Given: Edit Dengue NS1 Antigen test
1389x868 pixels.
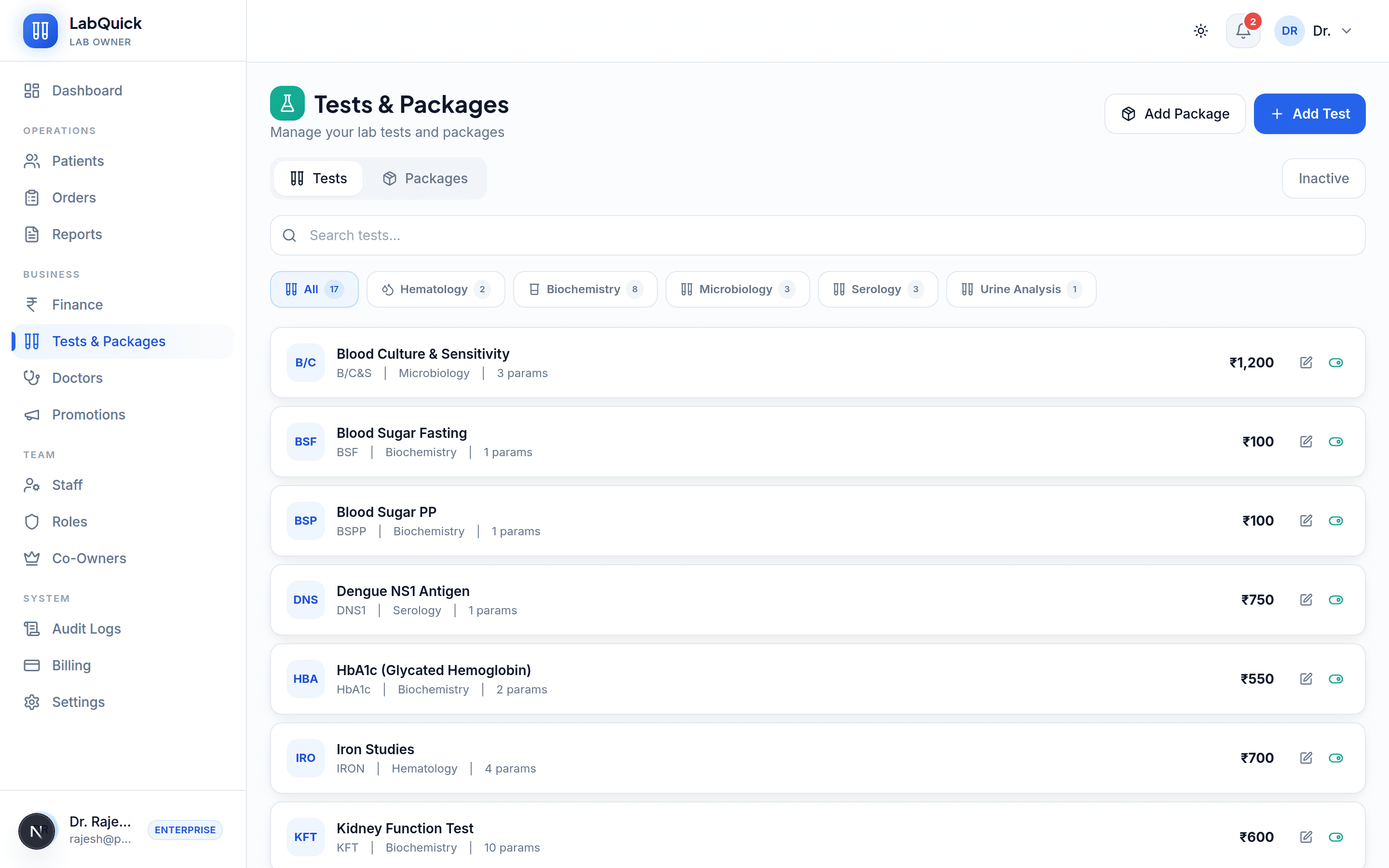Looking at the screenshot, I should tap(1306, 600).
